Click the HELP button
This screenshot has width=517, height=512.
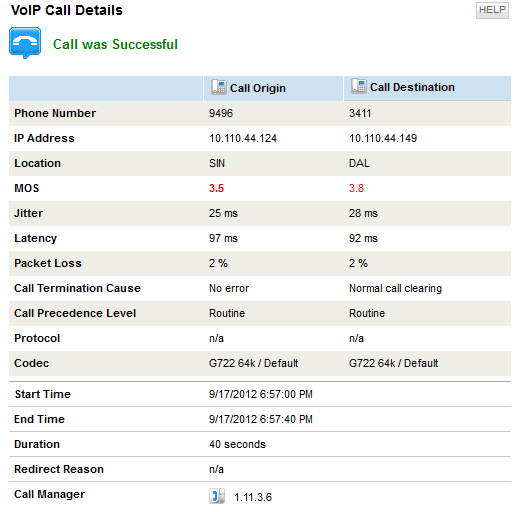[492, 10]
